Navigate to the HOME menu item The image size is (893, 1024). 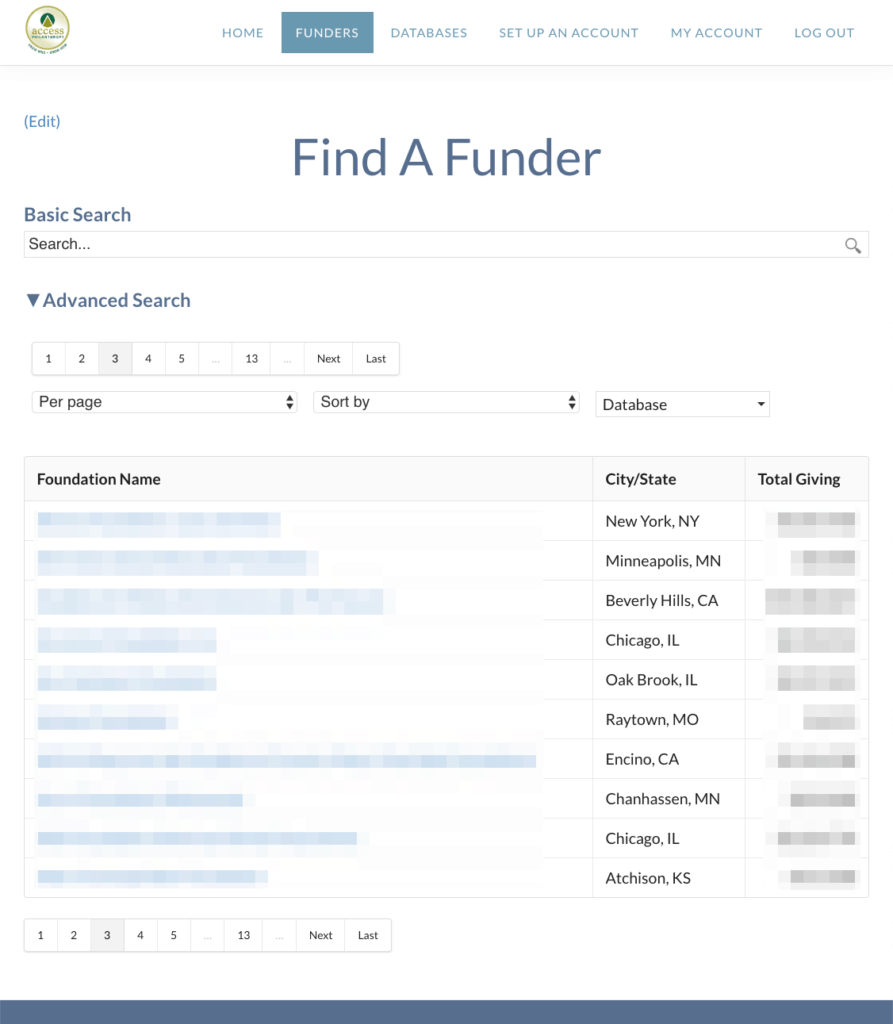click(242, 32)
